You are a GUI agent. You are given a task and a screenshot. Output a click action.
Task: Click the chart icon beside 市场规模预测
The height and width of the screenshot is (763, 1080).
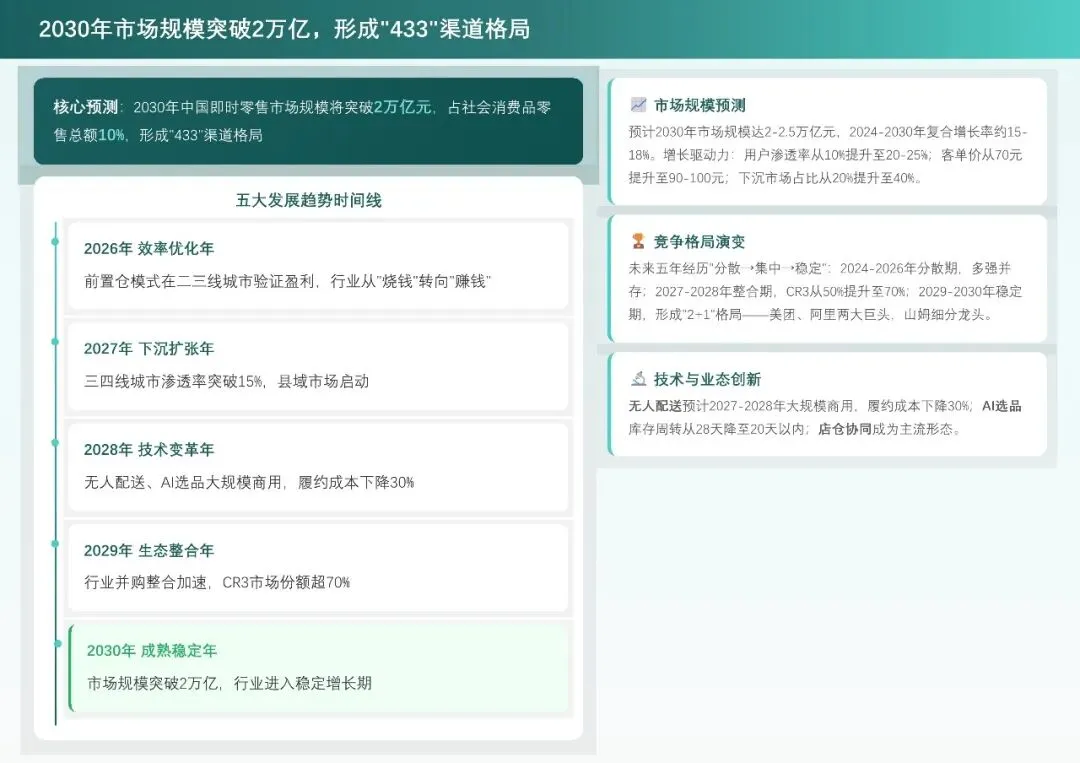[x=638, y=105]
